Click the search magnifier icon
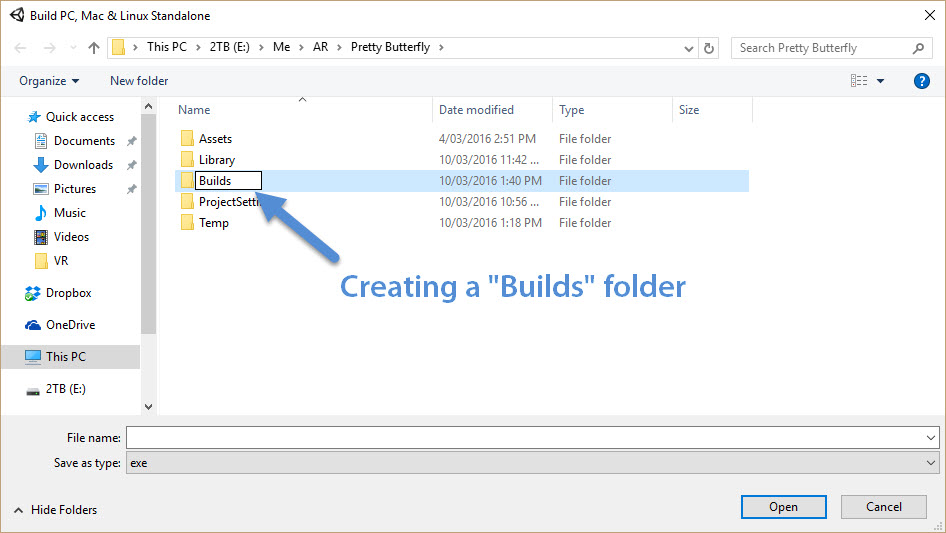The height and width of the screenshot is (533, 946). coord(918,48)
